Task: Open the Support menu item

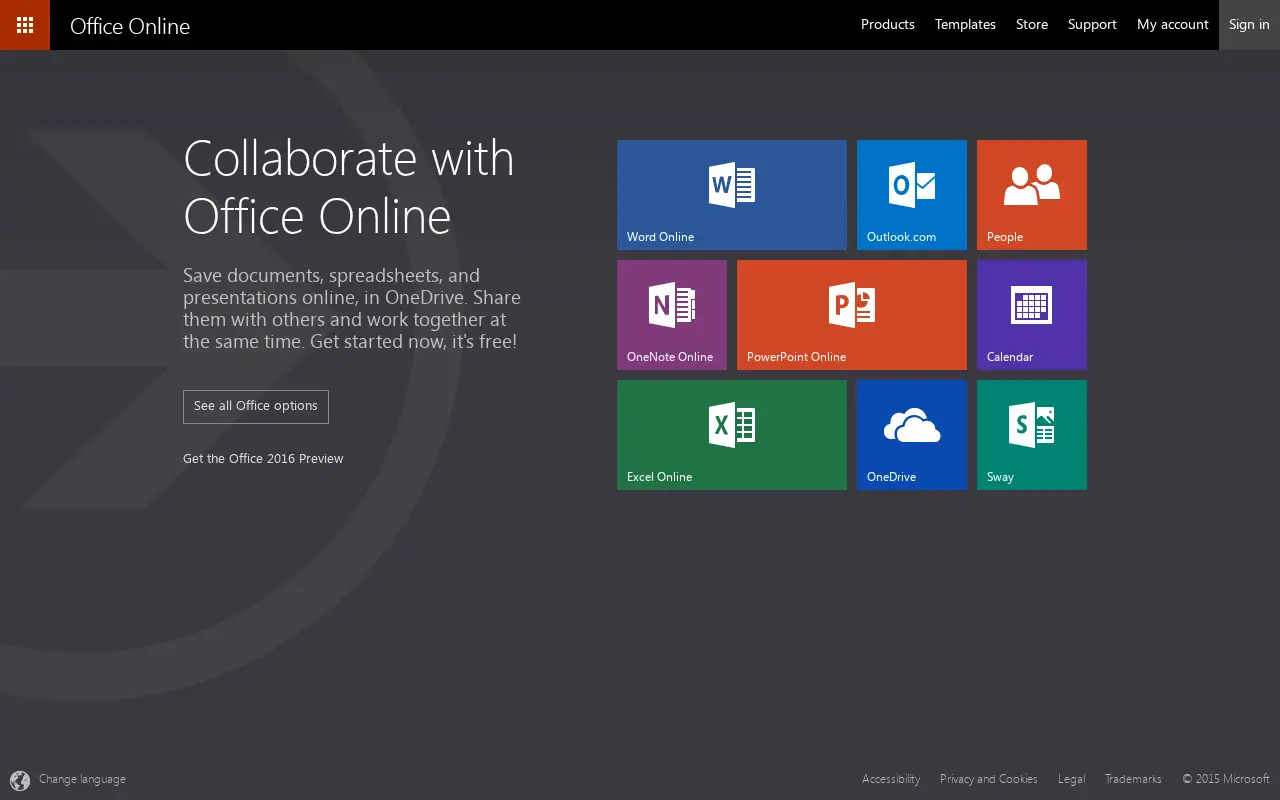Action: coord(1092,25)
